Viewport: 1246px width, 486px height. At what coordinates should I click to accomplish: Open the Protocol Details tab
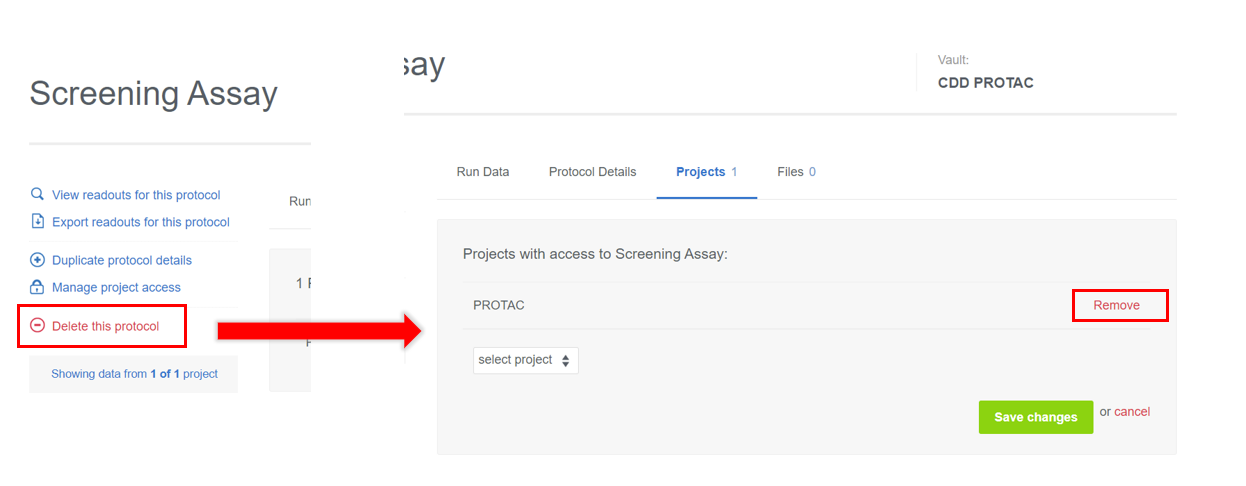592,172
